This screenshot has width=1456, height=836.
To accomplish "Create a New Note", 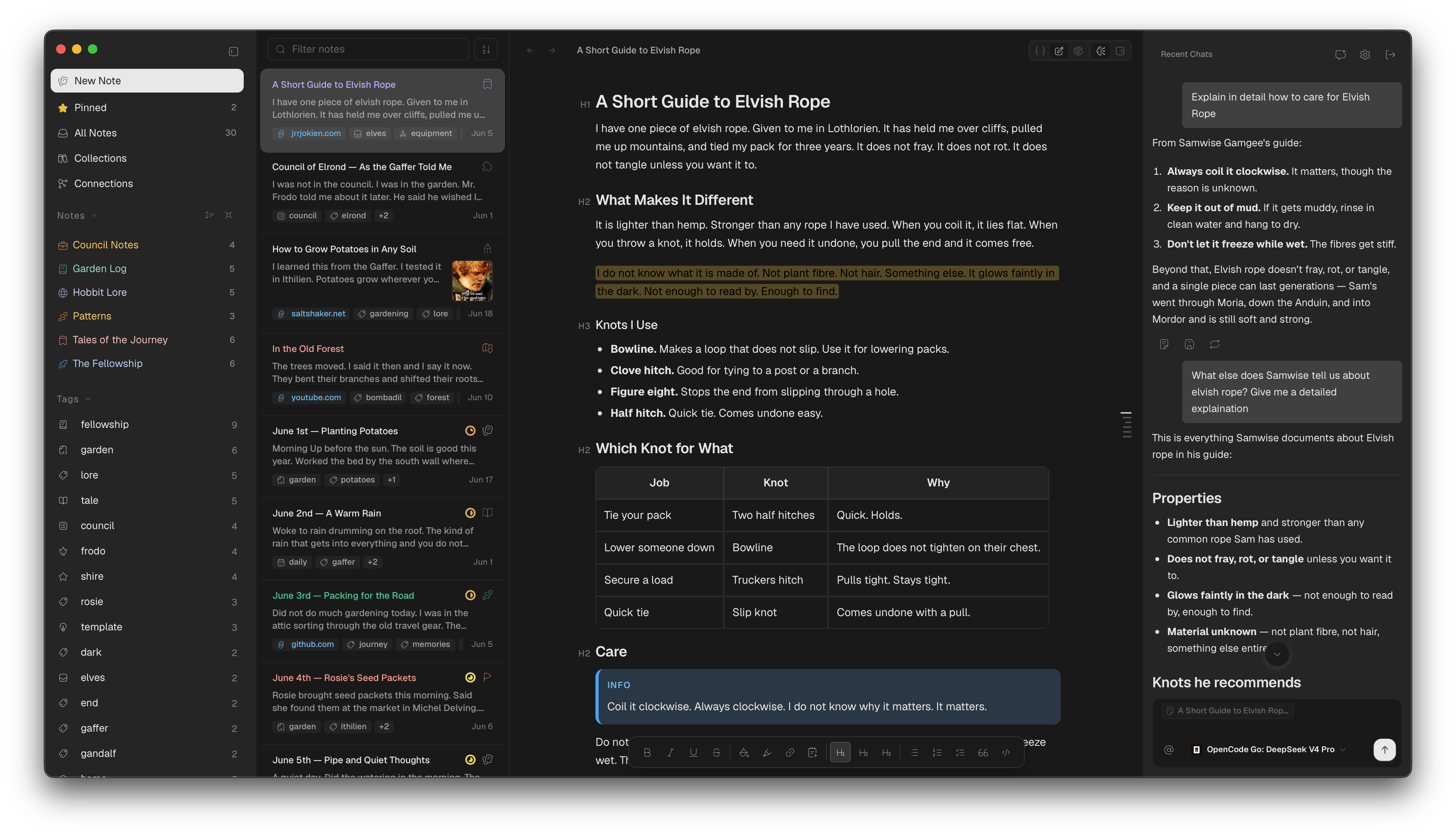I will [x=147, y=80].
